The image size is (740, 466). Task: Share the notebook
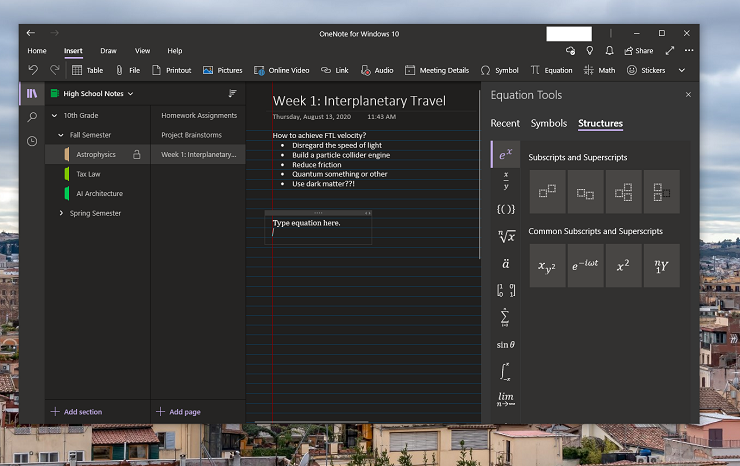(639, 51)
